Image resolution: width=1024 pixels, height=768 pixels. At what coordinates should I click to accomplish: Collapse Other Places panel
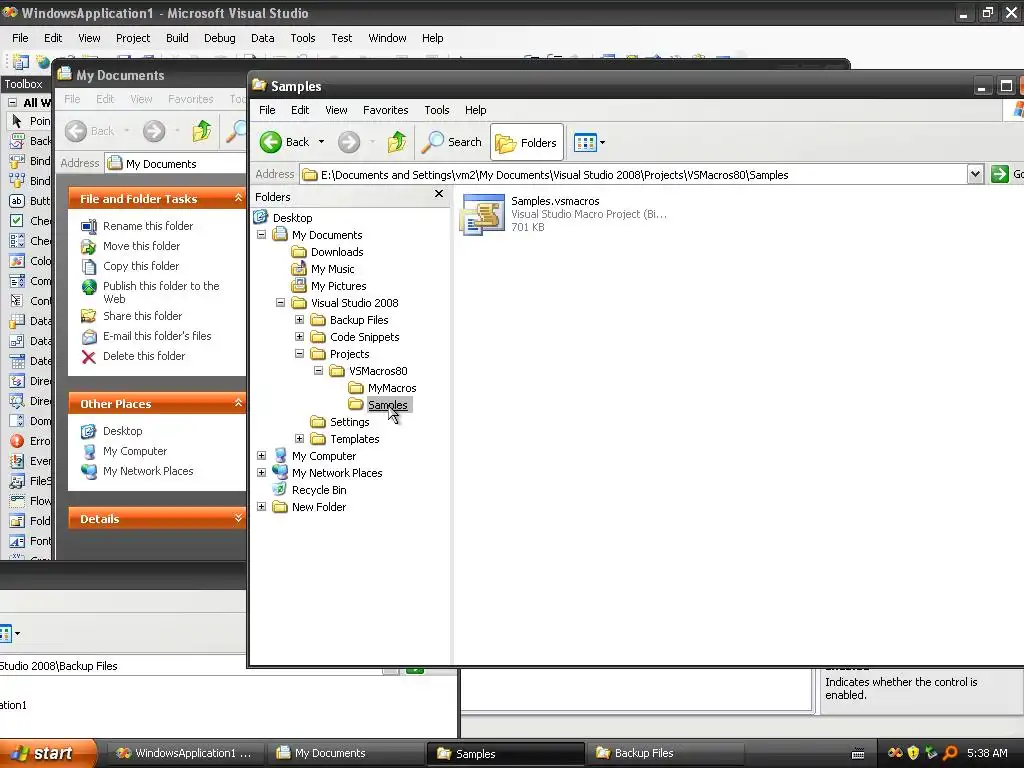tap(238, 403)
